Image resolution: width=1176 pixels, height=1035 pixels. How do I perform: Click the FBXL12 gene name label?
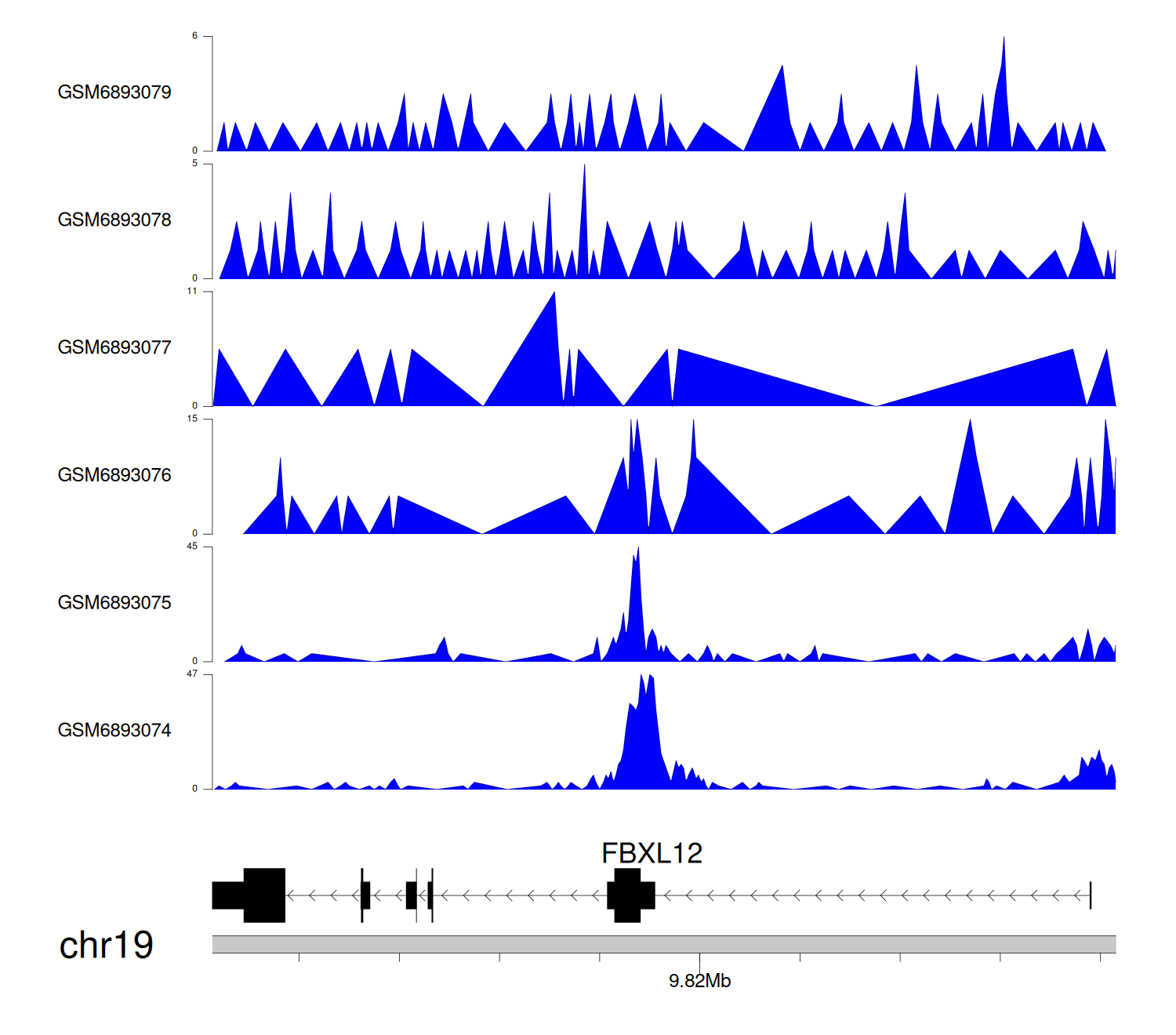point(652,853)
